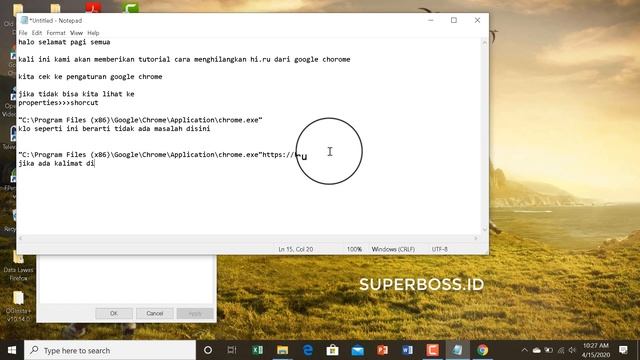Screen dimensions: 640x360
Task: Click Cancel in the Properties dialog
Action: [155, 313]
